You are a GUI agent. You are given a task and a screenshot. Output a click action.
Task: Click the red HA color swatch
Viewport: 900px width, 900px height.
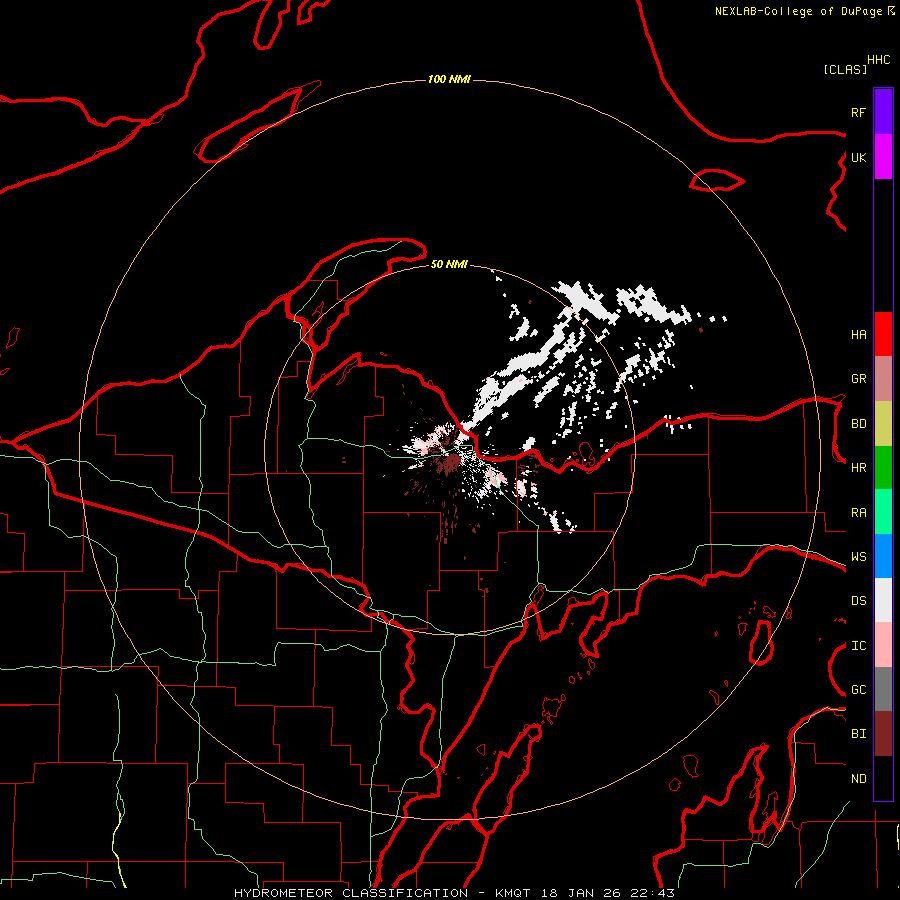pyautogui.click(x=883, y=334)
